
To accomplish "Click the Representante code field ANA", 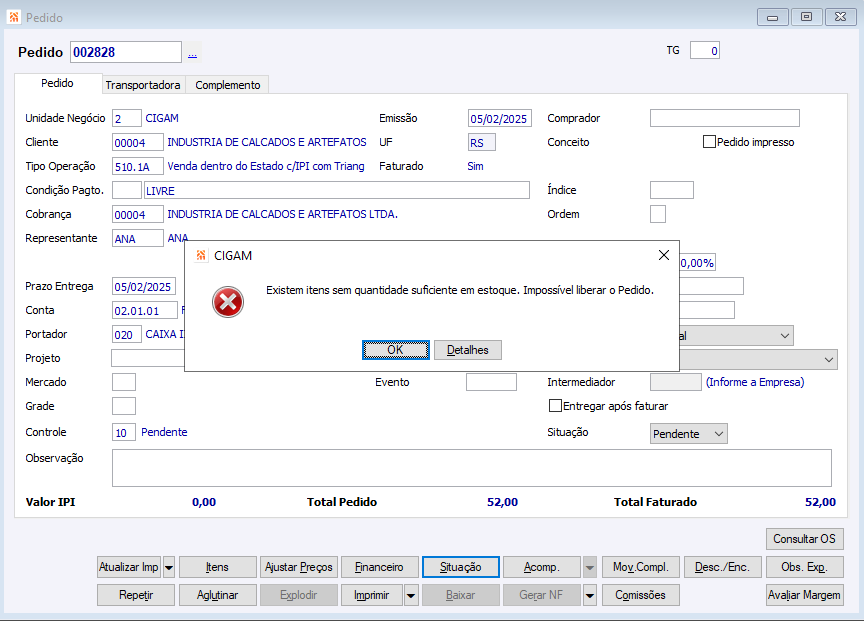I will pos(137,238).
